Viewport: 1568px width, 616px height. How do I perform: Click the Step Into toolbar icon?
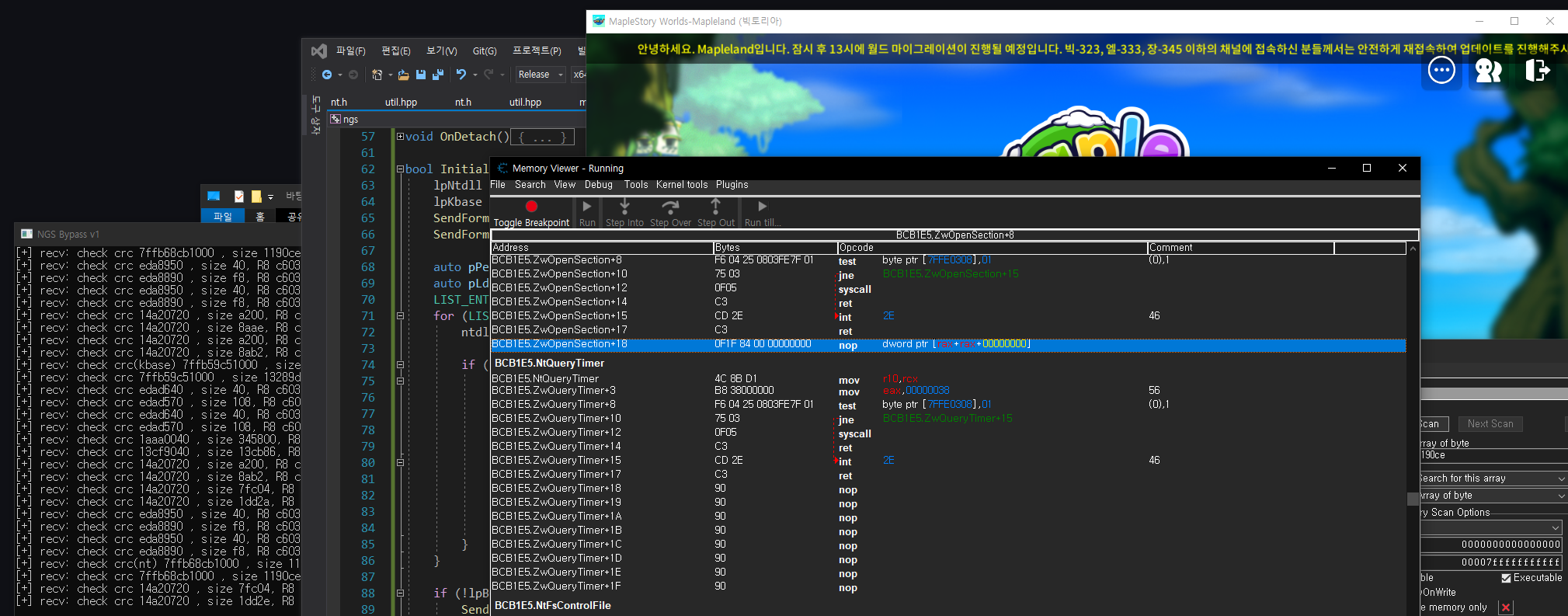click(624, 206)
